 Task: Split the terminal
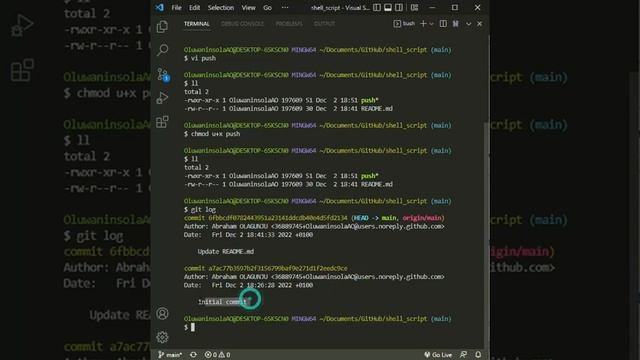(x=443, y=24)
